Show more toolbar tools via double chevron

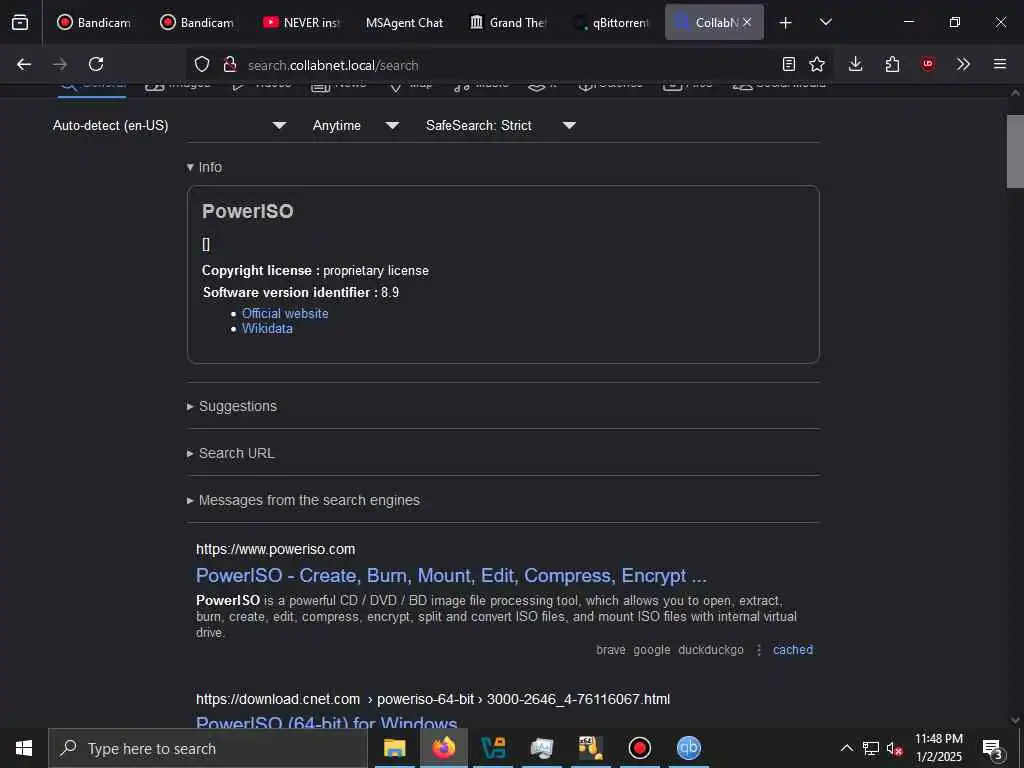coord(963,64)
